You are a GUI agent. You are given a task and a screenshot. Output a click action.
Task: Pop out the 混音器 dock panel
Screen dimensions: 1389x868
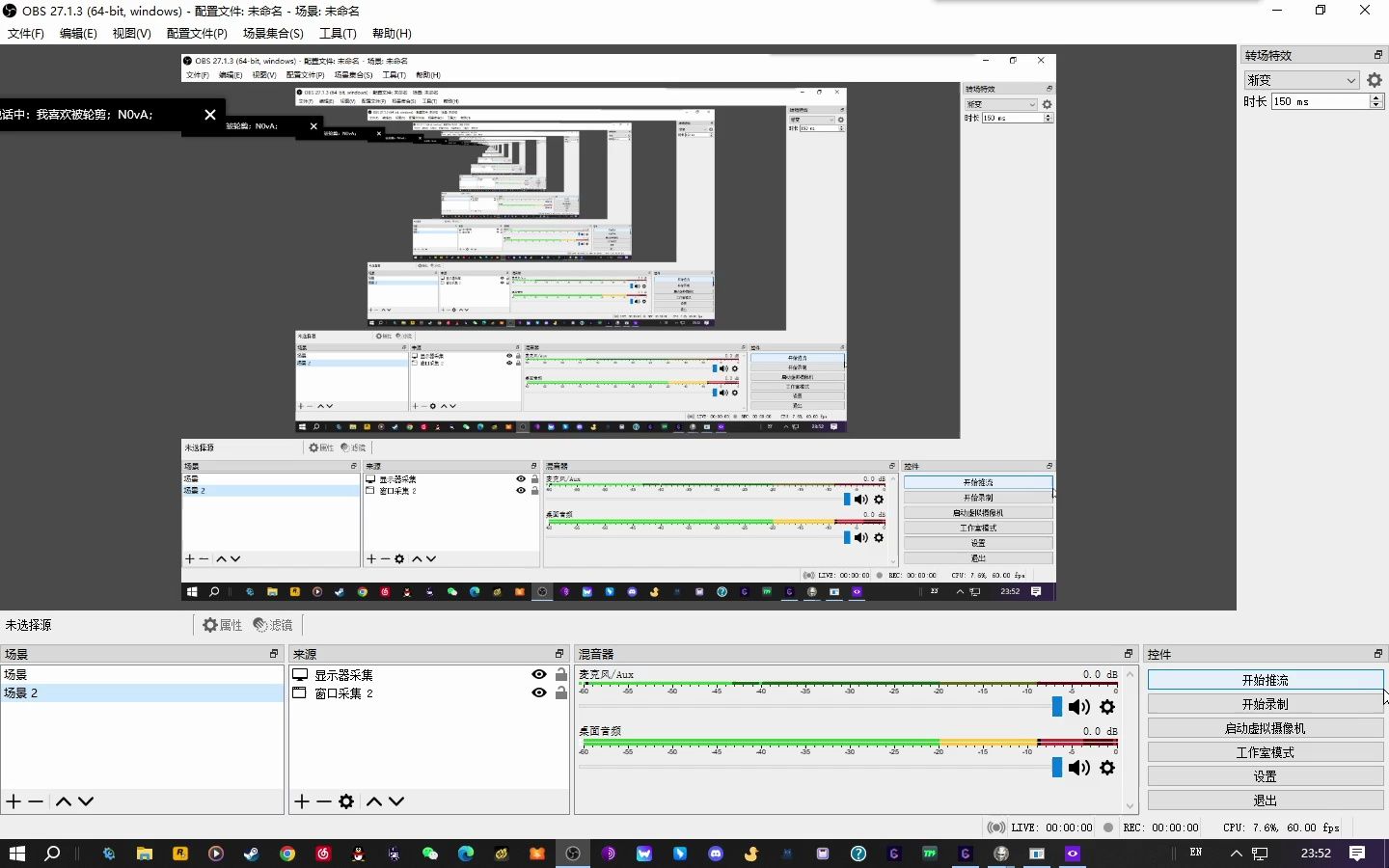[1129, 654]
